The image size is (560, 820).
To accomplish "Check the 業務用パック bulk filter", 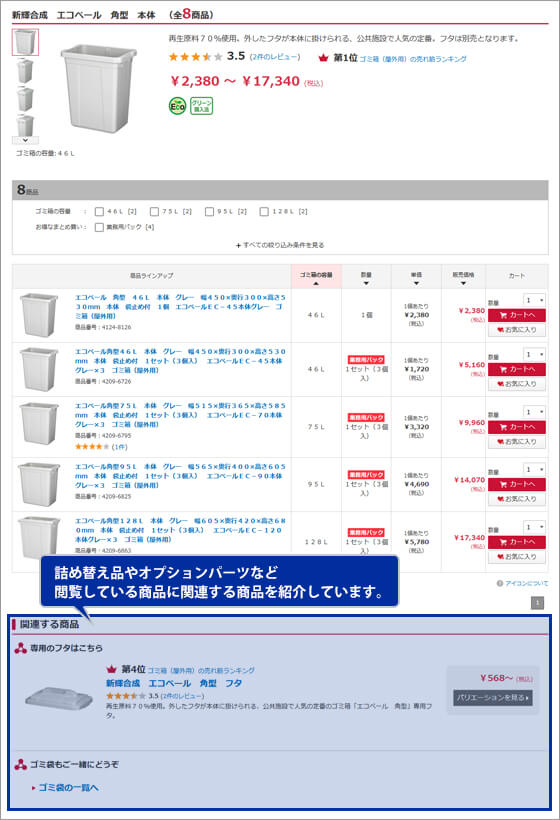I will pos(99,227).
